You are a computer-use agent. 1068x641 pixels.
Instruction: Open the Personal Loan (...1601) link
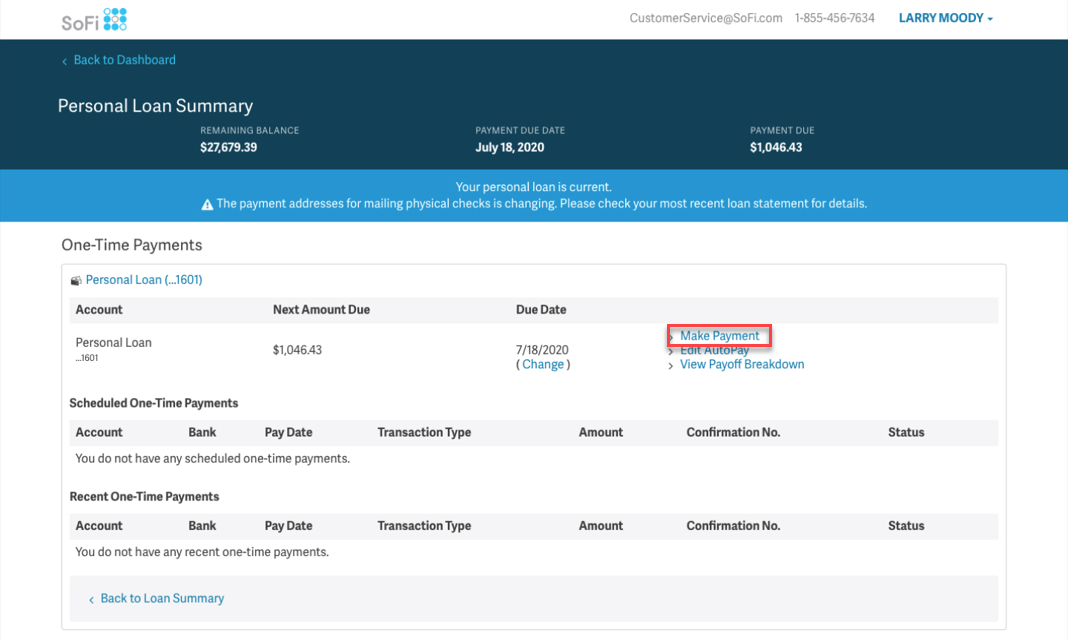pyautogui.click(x=144, y=280)
